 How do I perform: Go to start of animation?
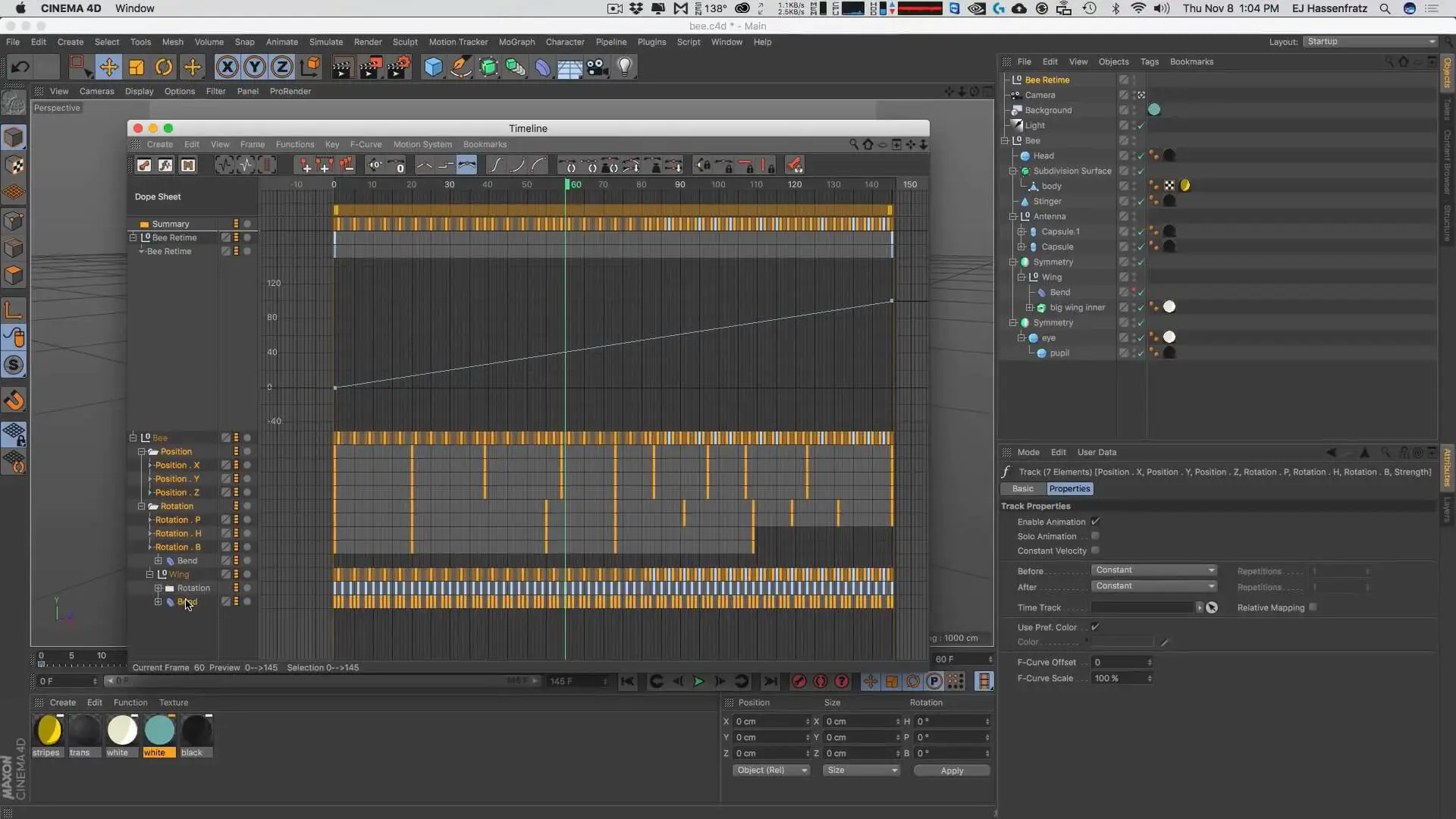627,681
